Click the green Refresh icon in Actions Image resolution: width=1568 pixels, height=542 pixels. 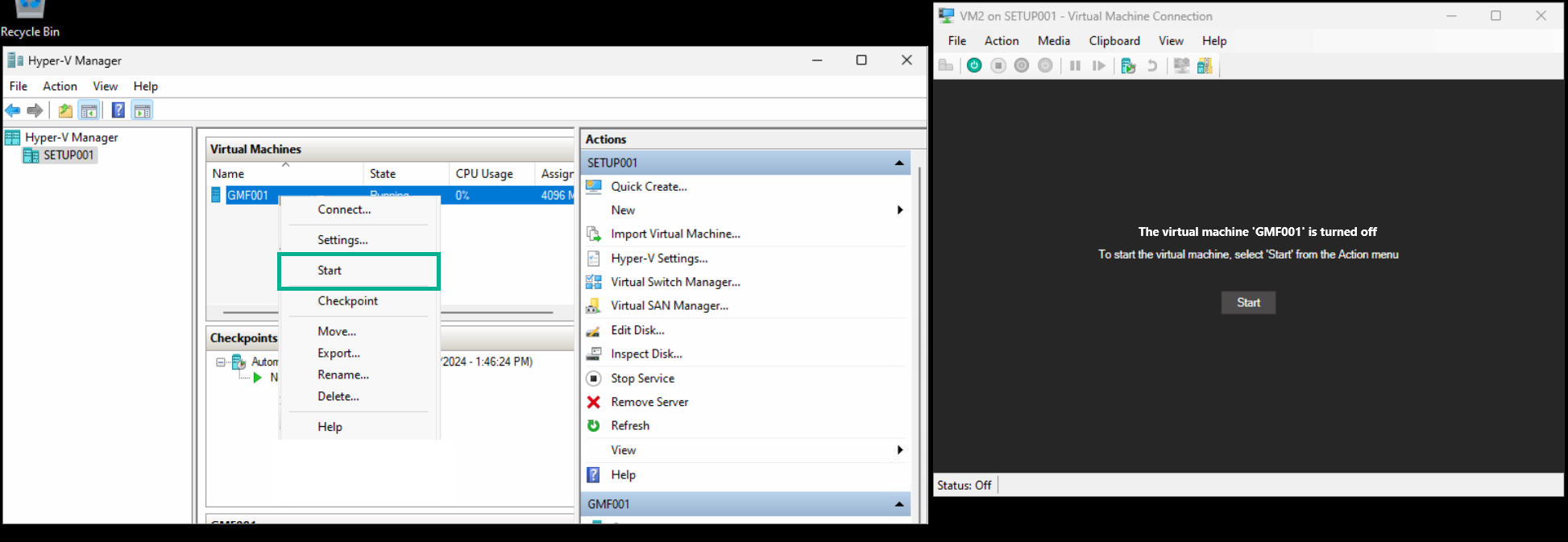[594, 425]
